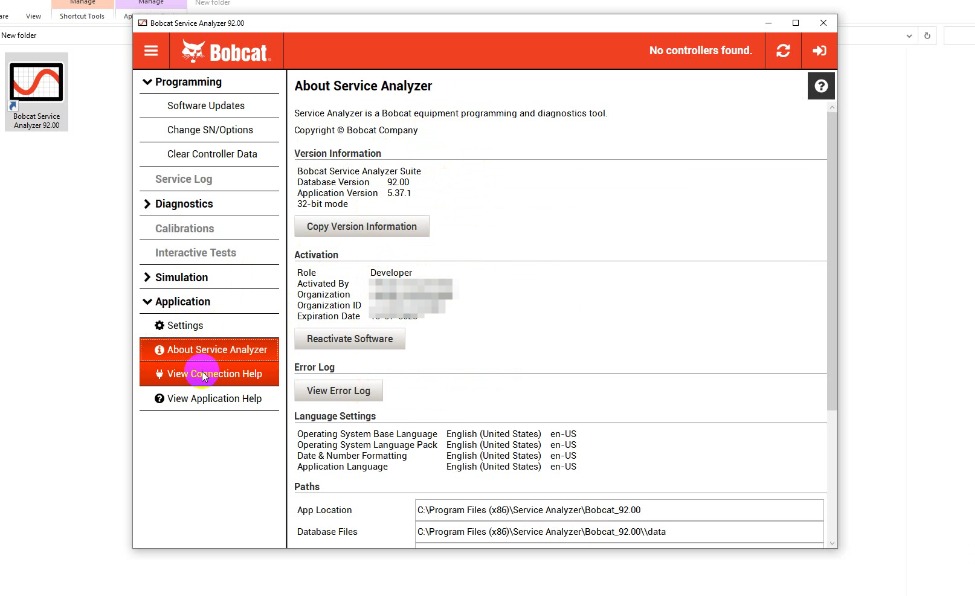The height and width of the screenshot is (596, 975).
Task: Select Change SN/Options
Action: (x=209, y=130)
